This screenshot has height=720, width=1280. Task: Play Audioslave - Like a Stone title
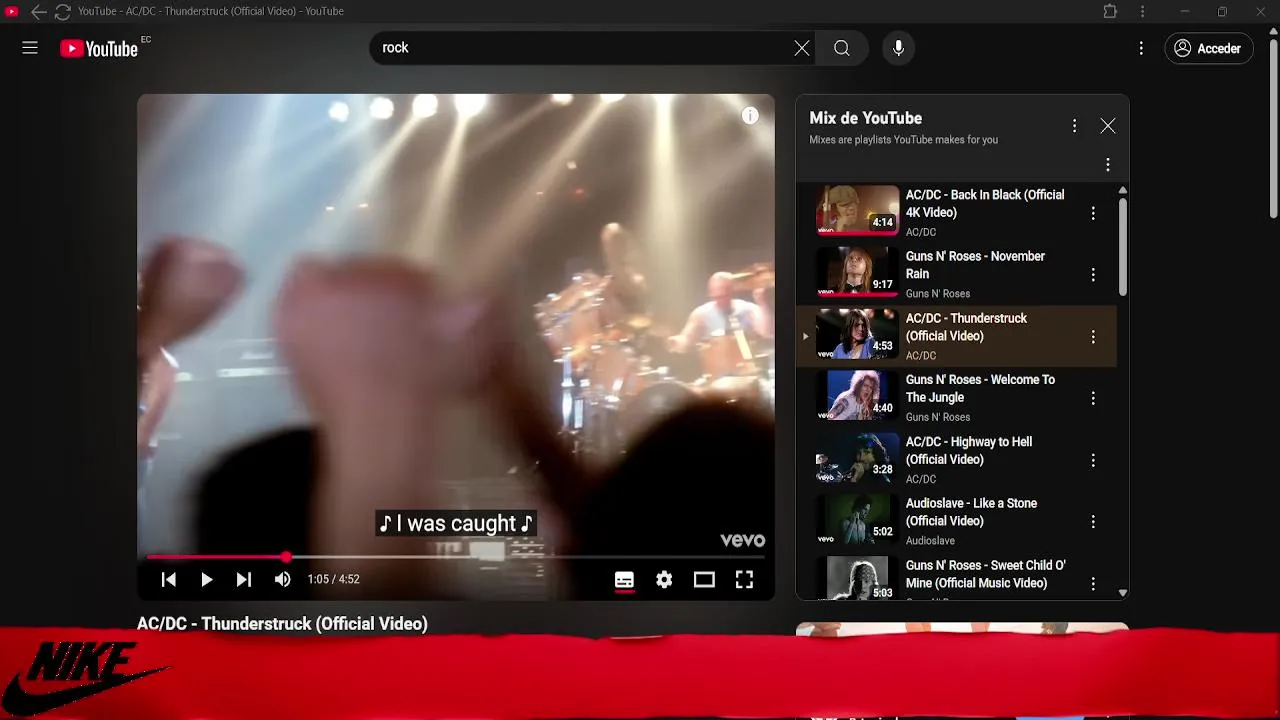(971, 512)
